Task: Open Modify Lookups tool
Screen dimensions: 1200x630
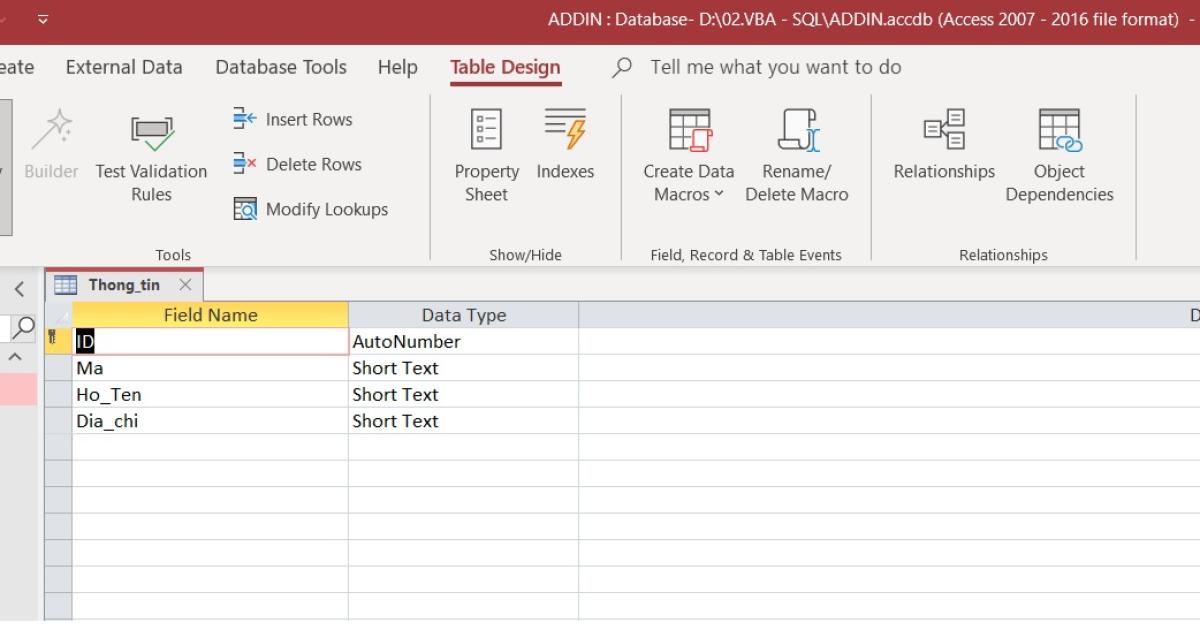Action: pyautogui.click(x=310, y=209)
